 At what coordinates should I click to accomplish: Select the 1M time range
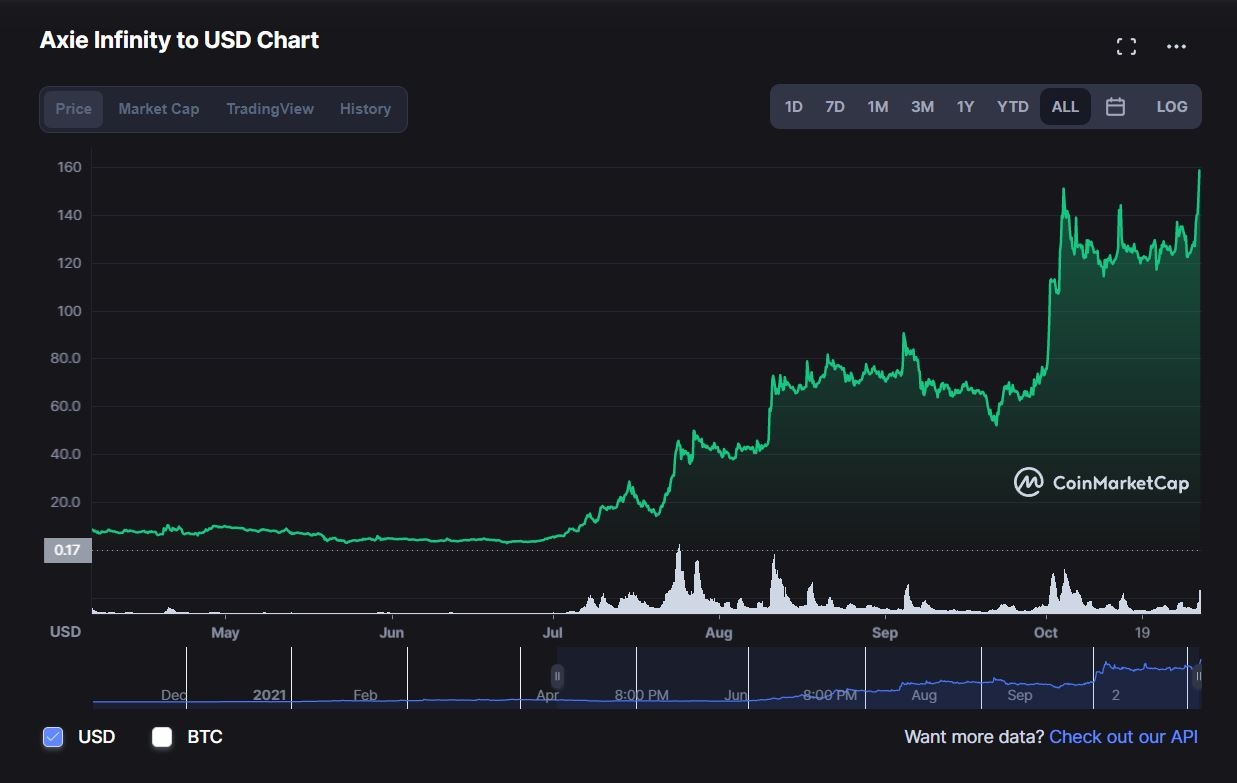877,107
